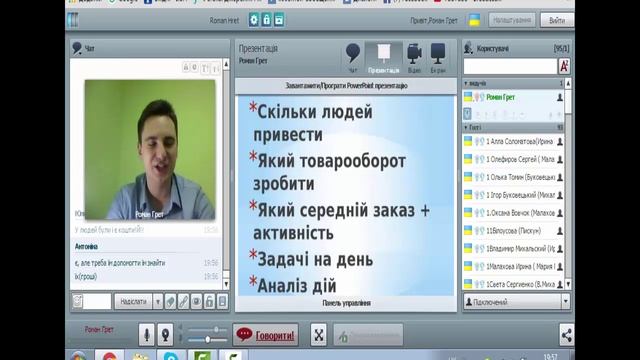This screenshot has width=640, height=360.
Task: Select user 1 Олефіров Сергей in guest list
Action: click(513, 160)
